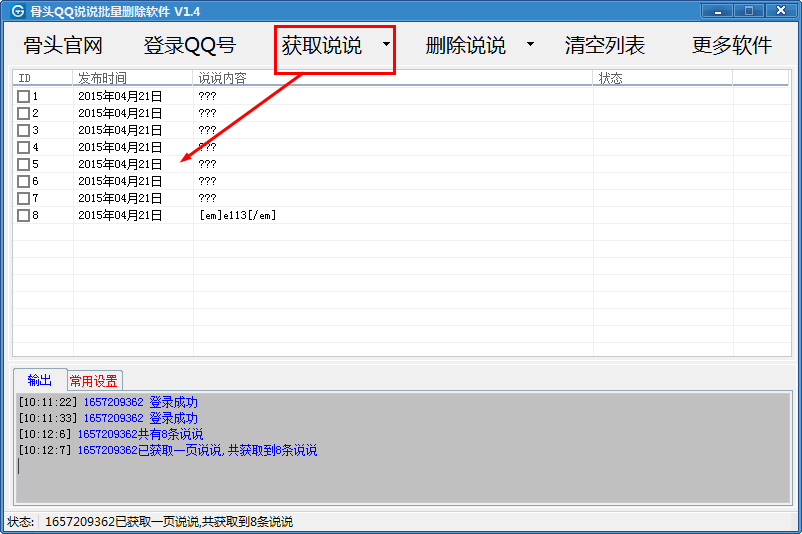Check the checkbox for row ID 2
This screenshot has height=534, width=802.
pyautogui.click(x=24, y=113)
